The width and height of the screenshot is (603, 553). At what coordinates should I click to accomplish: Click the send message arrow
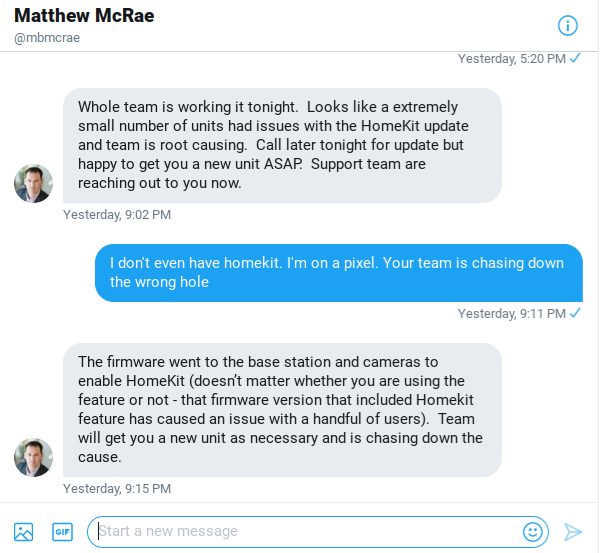click(x=573, y=532)
